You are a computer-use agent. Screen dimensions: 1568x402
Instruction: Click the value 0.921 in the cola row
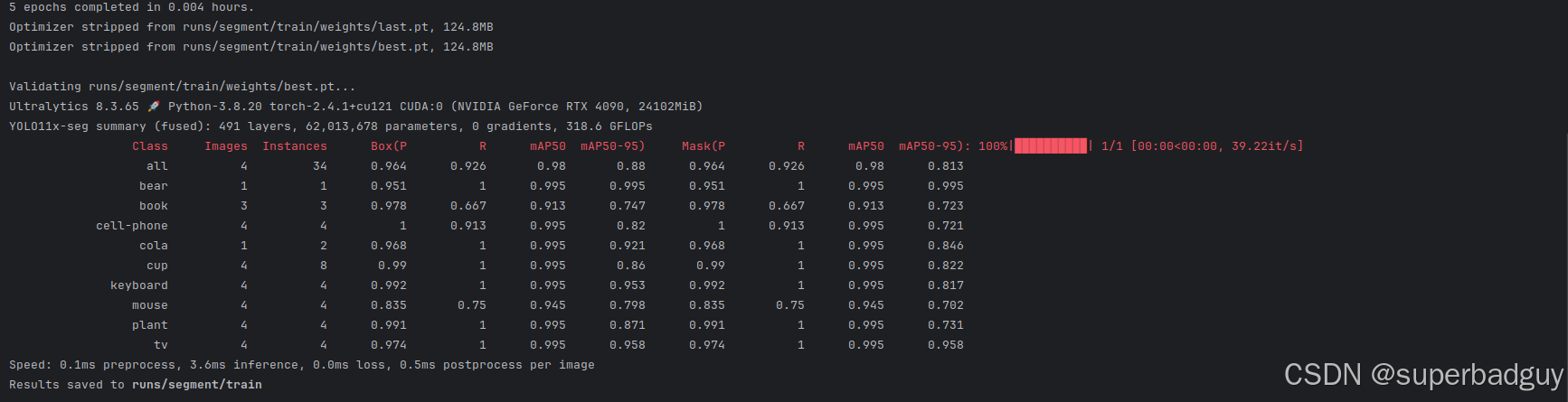(x=628, y=246)
